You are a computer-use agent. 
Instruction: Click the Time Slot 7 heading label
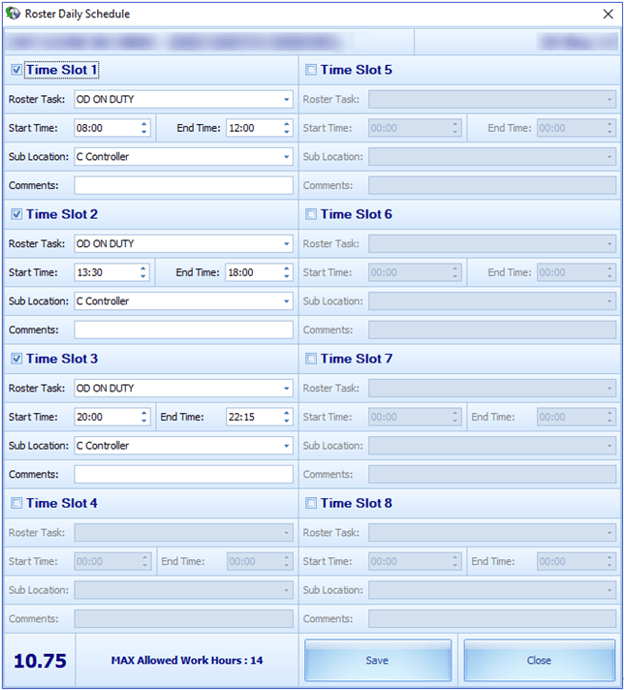pyautogui.click(x=356, y=359)
